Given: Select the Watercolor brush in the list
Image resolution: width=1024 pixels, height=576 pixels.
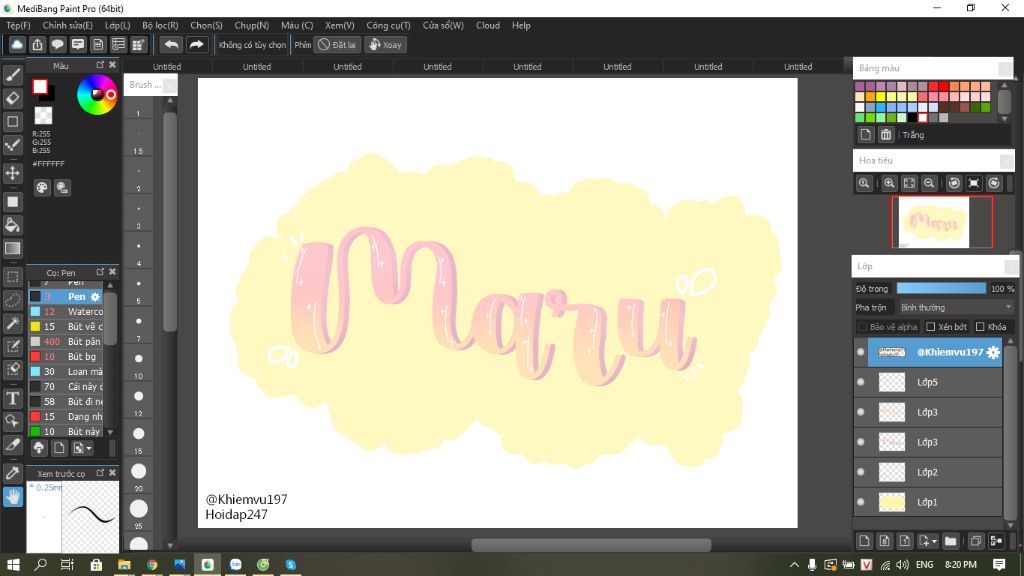Looking at the screenshot, I should point(65,312).
